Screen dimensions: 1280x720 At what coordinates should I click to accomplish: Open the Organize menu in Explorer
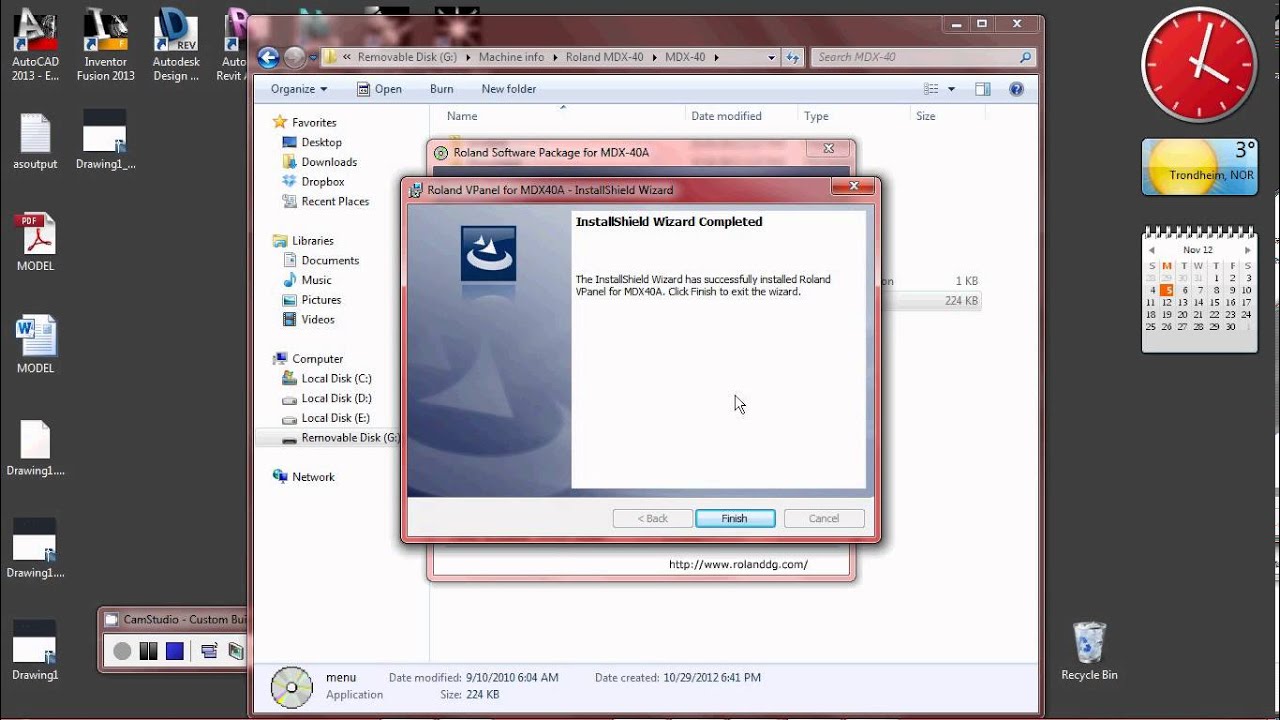coord(299,89)
